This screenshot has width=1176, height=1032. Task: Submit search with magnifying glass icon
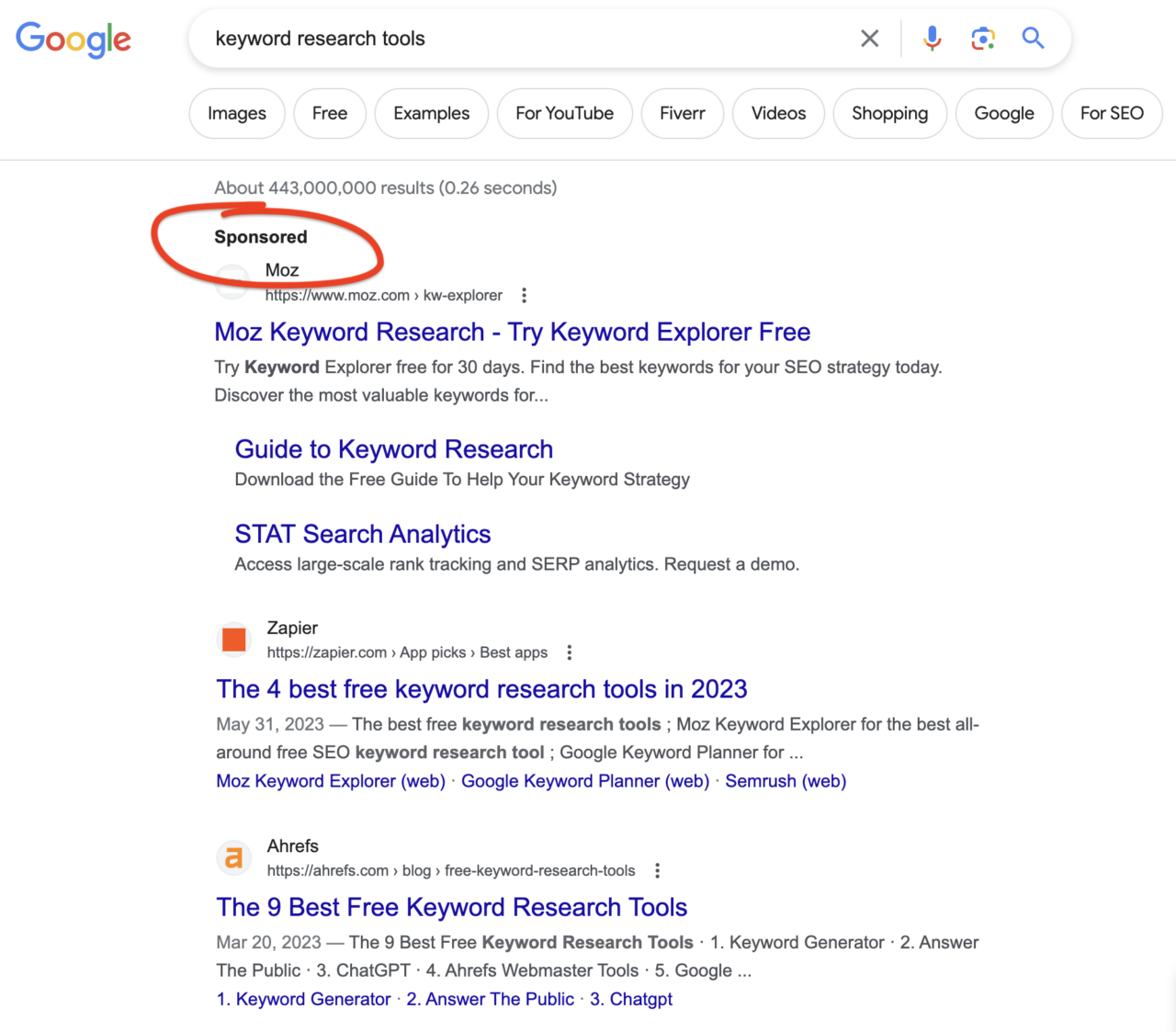tap(1034, 38)
